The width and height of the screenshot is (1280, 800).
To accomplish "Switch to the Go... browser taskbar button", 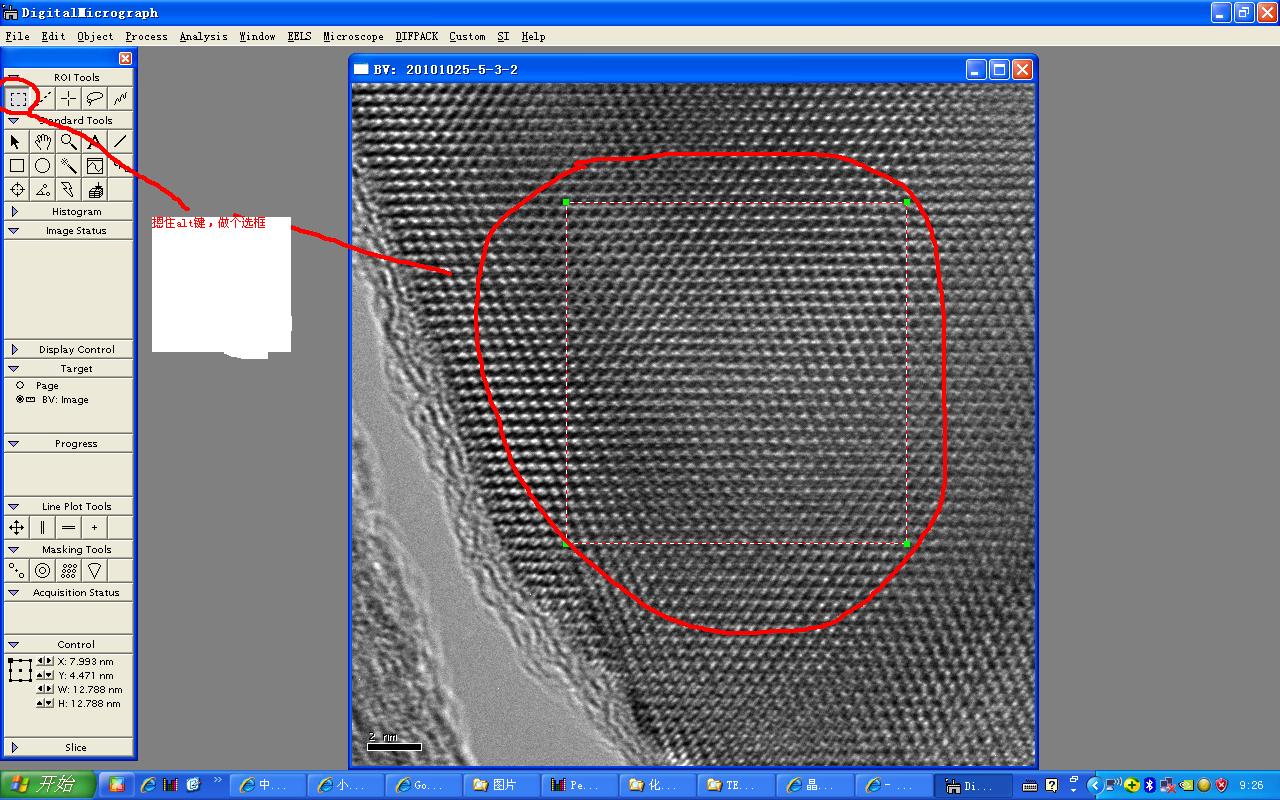I will click(x=425, y=785).
